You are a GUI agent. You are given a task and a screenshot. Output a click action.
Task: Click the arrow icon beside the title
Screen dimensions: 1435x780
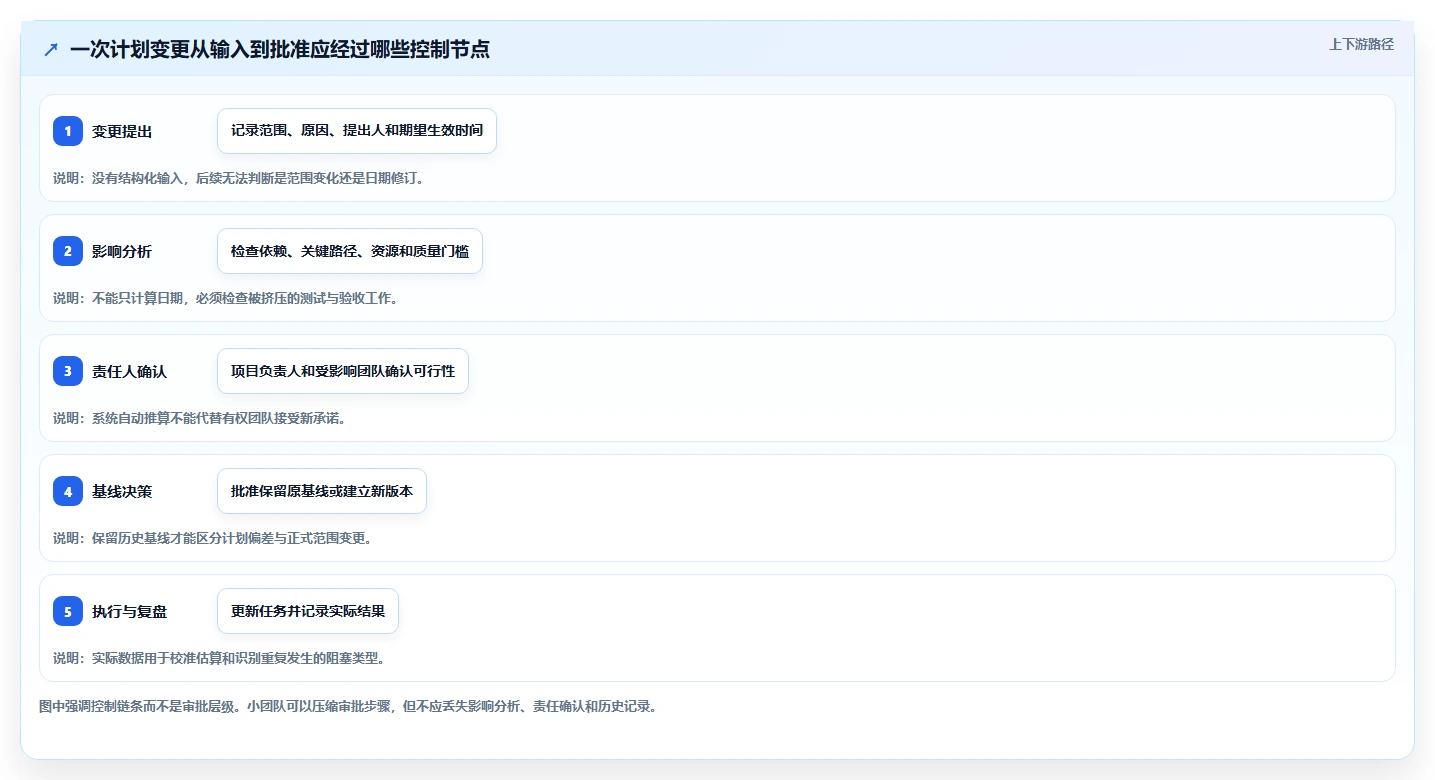coord(51,49)
